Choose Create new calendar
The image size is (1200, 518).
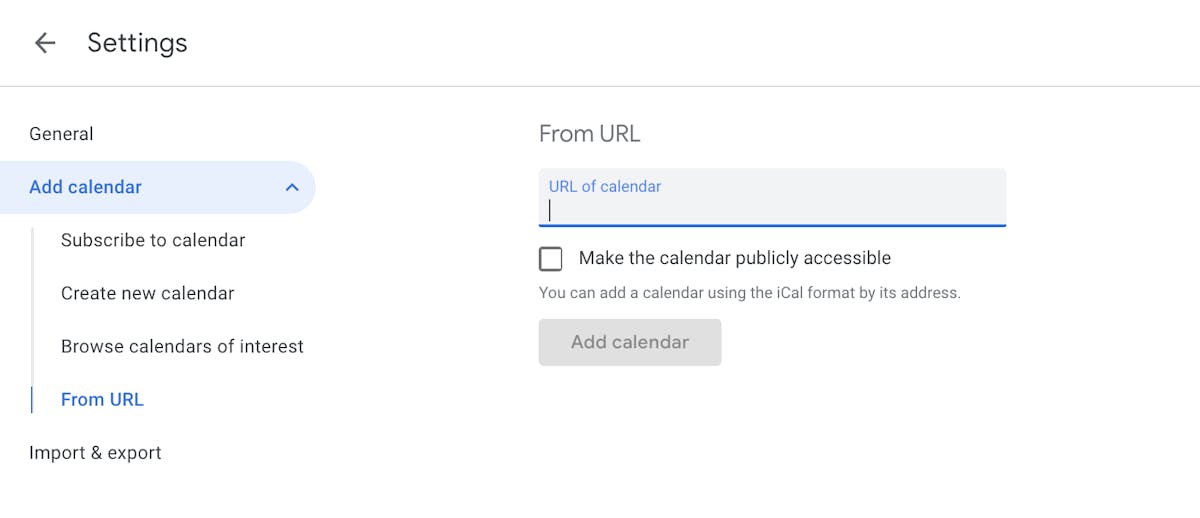point(147,293)
